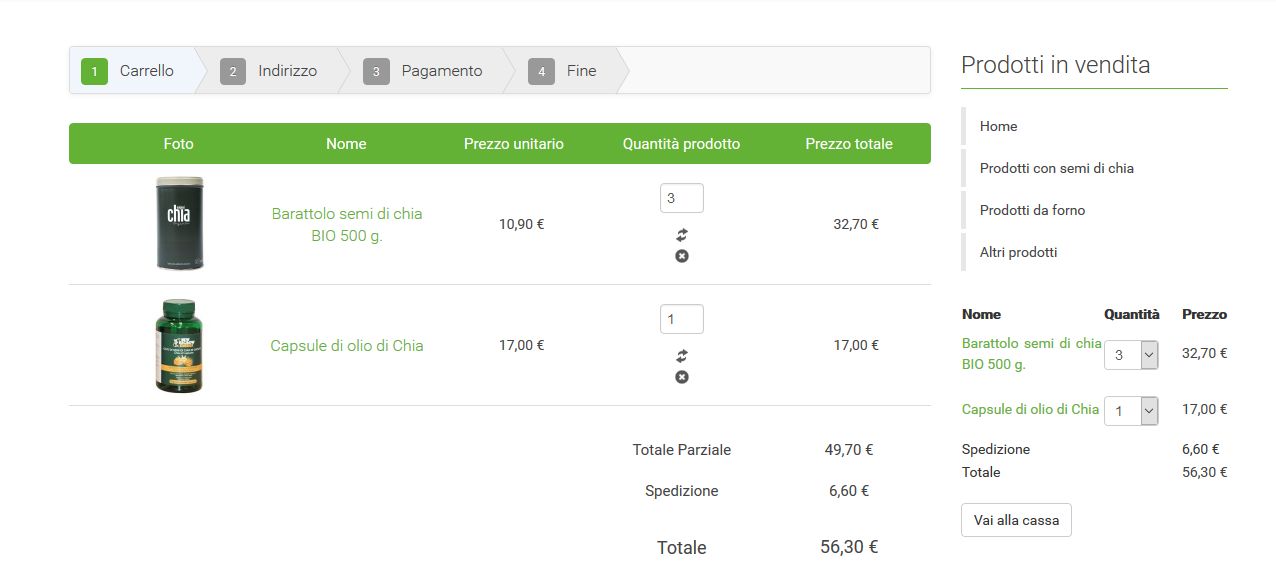Click quantity field for Capsule di olio di Chia
The height and width of the screenshot is (563, 1276).
pyautogui.click(x=681, y=319)
